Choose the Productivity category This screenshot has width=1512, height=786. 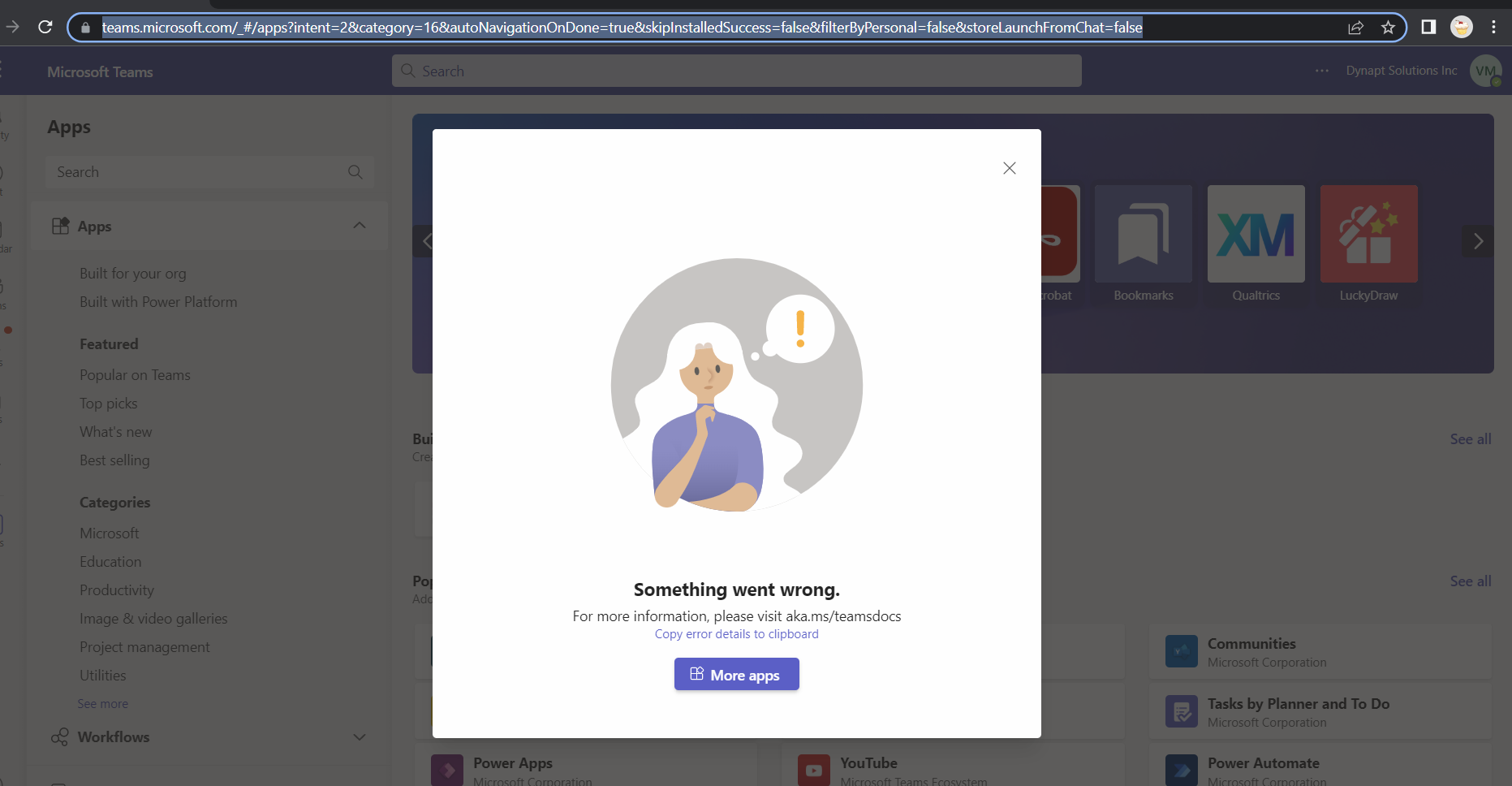[x=117, y=590]
